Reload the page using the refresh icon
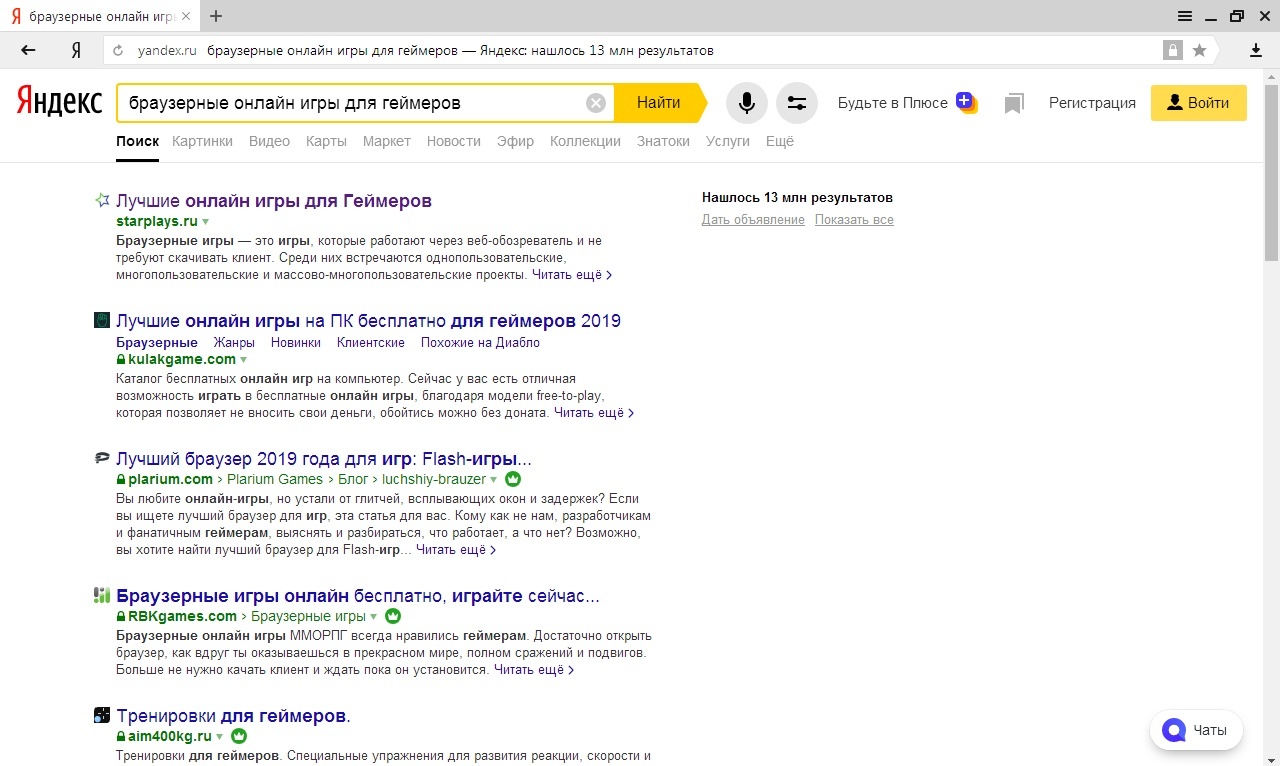Screen dimensions: 1280x766 118,51
